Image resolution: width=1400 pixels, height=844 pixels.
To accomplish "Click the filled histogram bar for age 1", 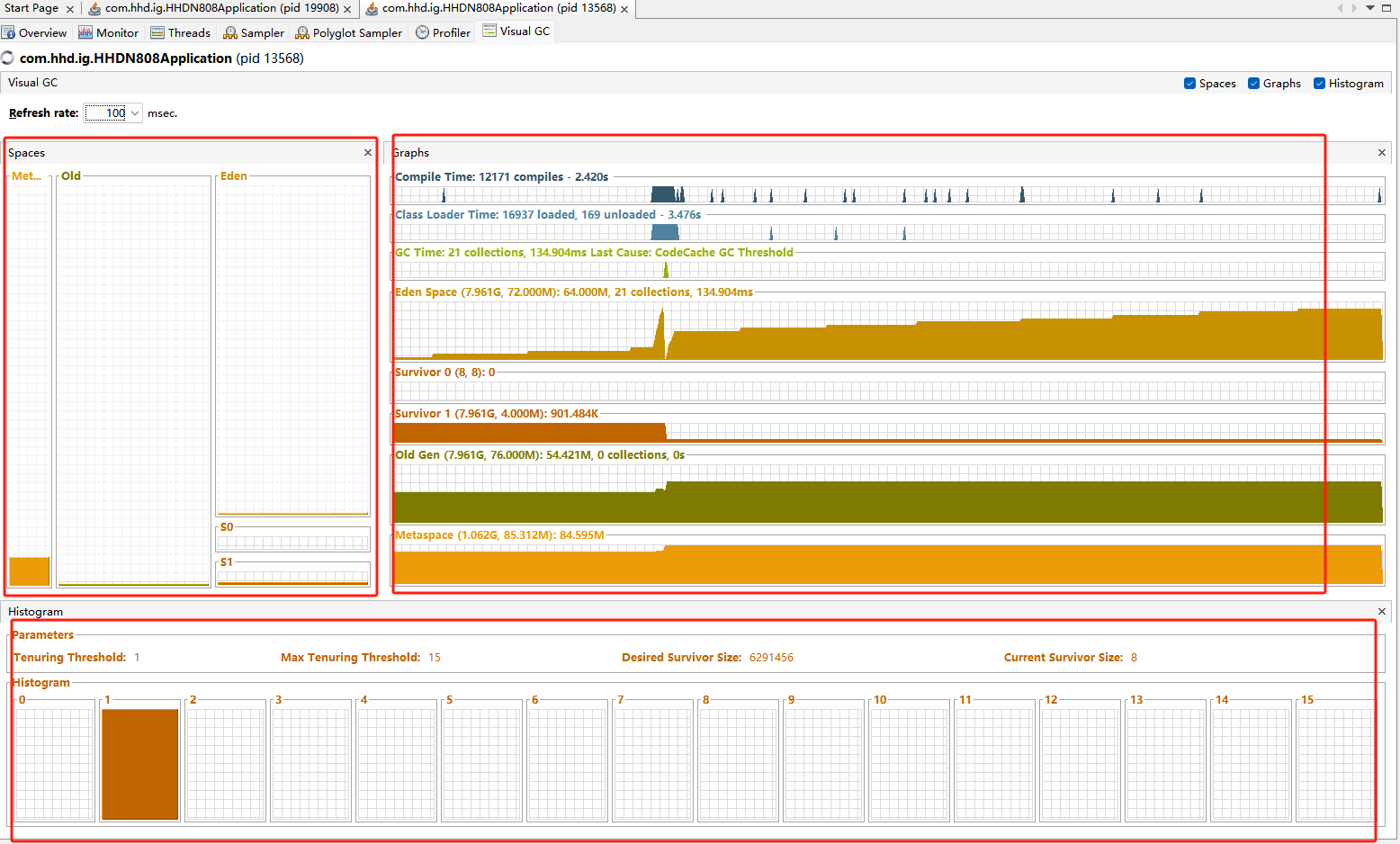I will coord(139,764).
